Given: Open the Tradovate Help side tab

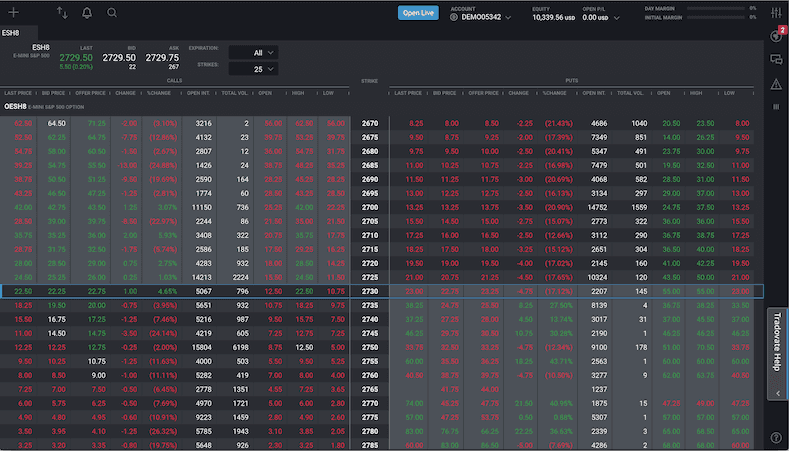Looking at the screenshot, I should tap(777, 341).
